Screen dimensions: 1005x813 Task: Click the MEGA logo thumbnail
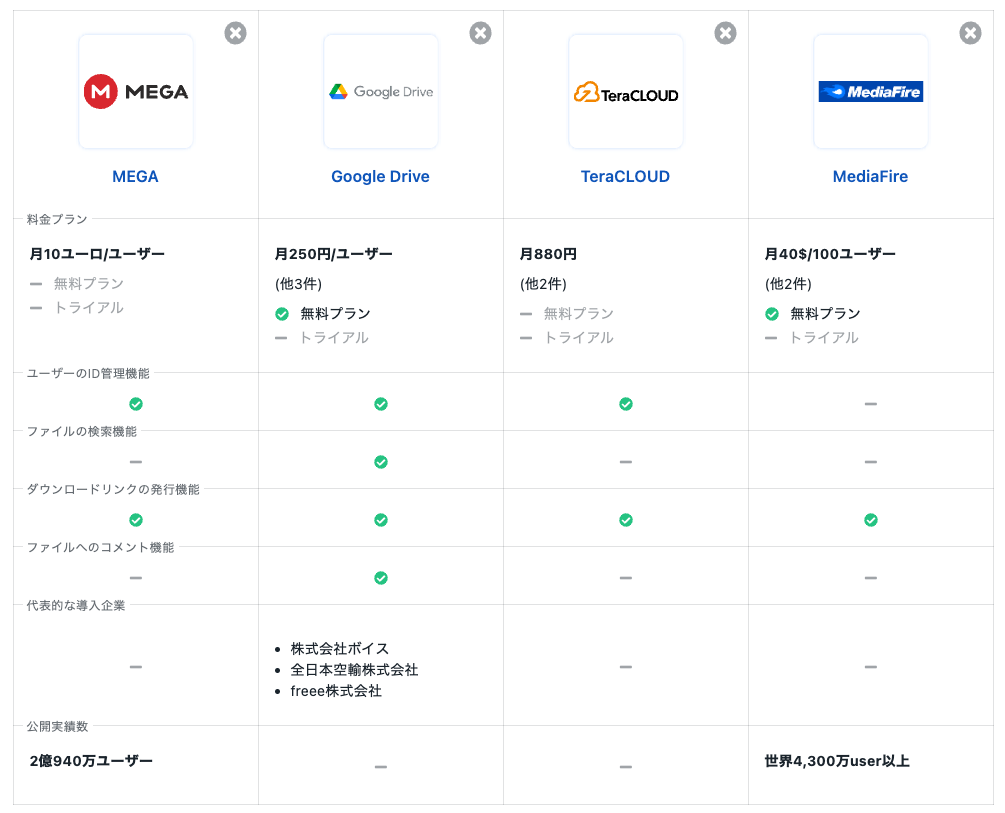coord(136,92)
